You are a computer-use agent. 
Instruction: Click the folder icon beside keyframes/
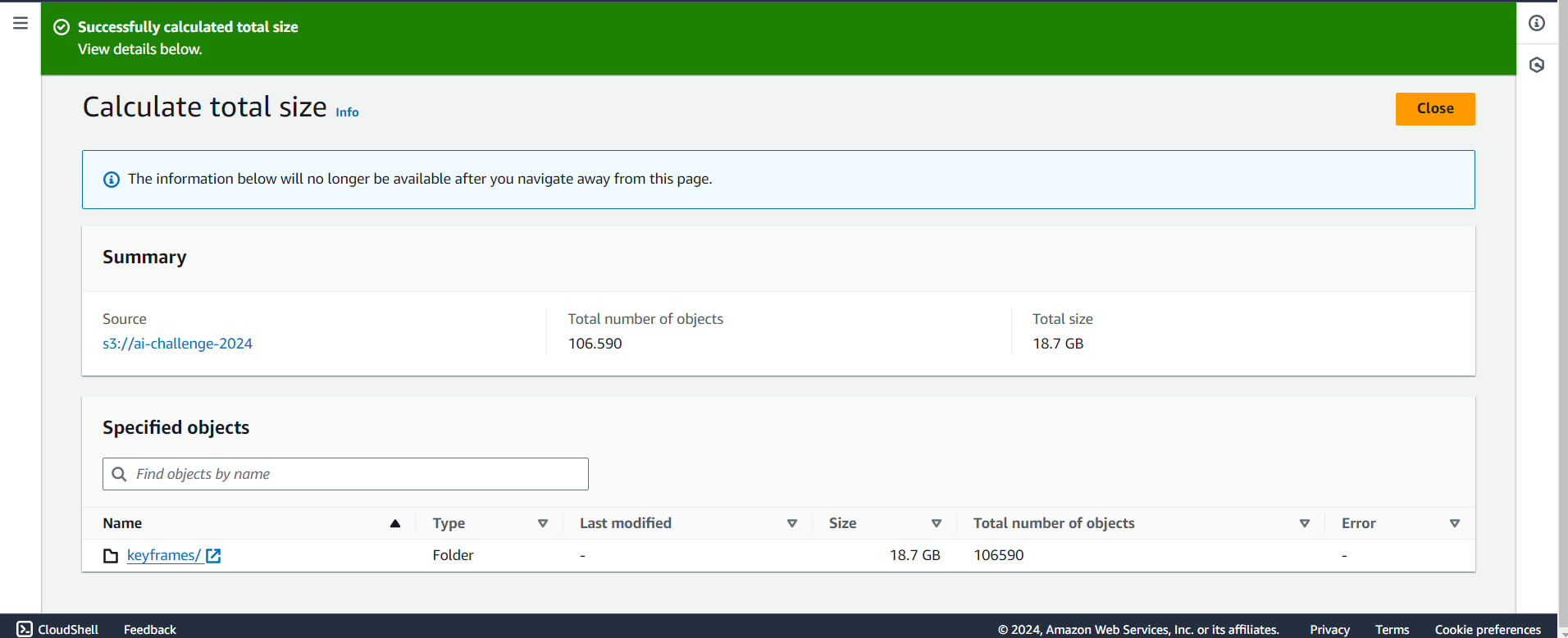tap(111, 556)
